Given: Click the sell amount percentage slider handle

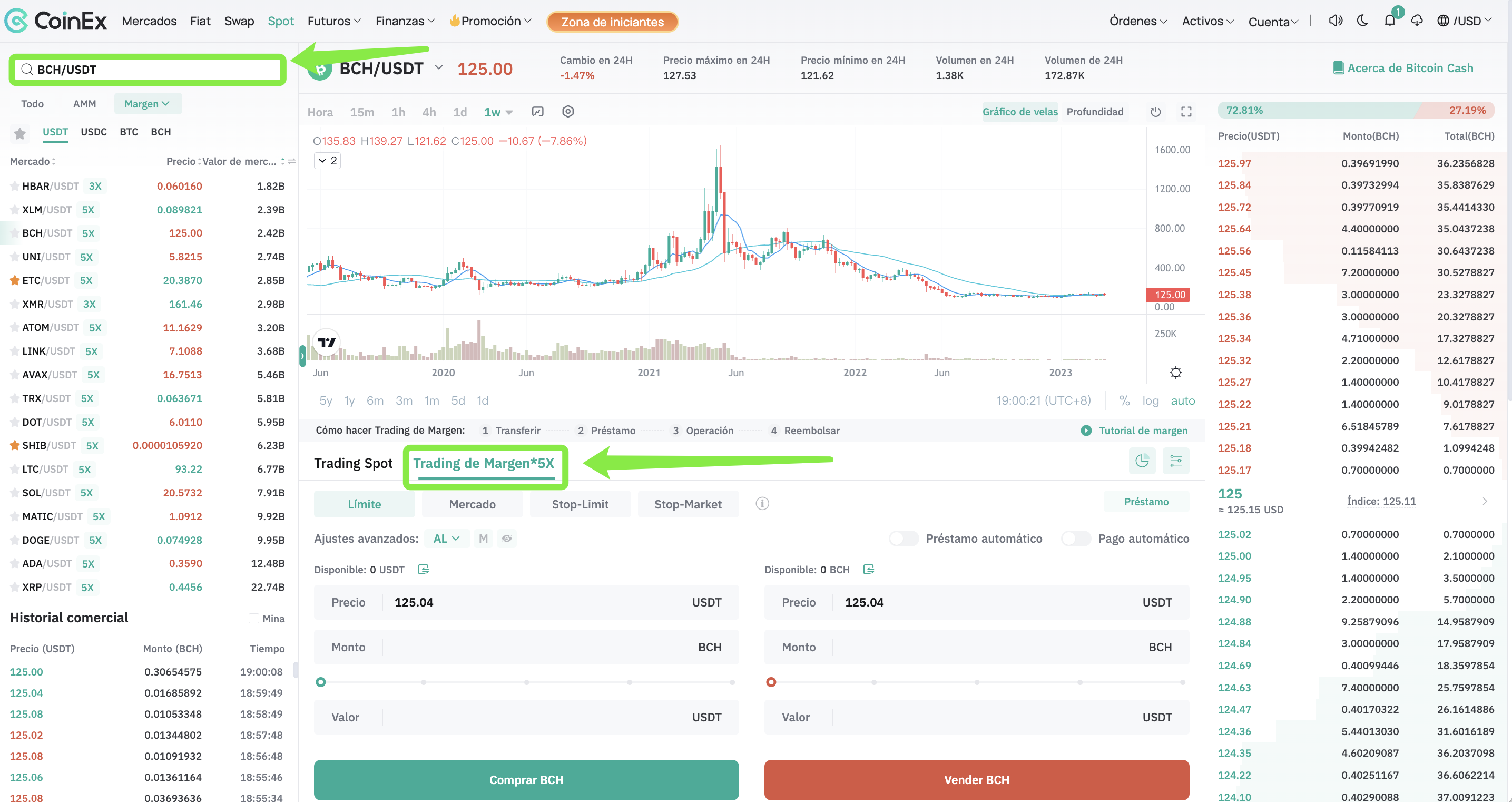Looking at the screenshot, I should point(771,682).
